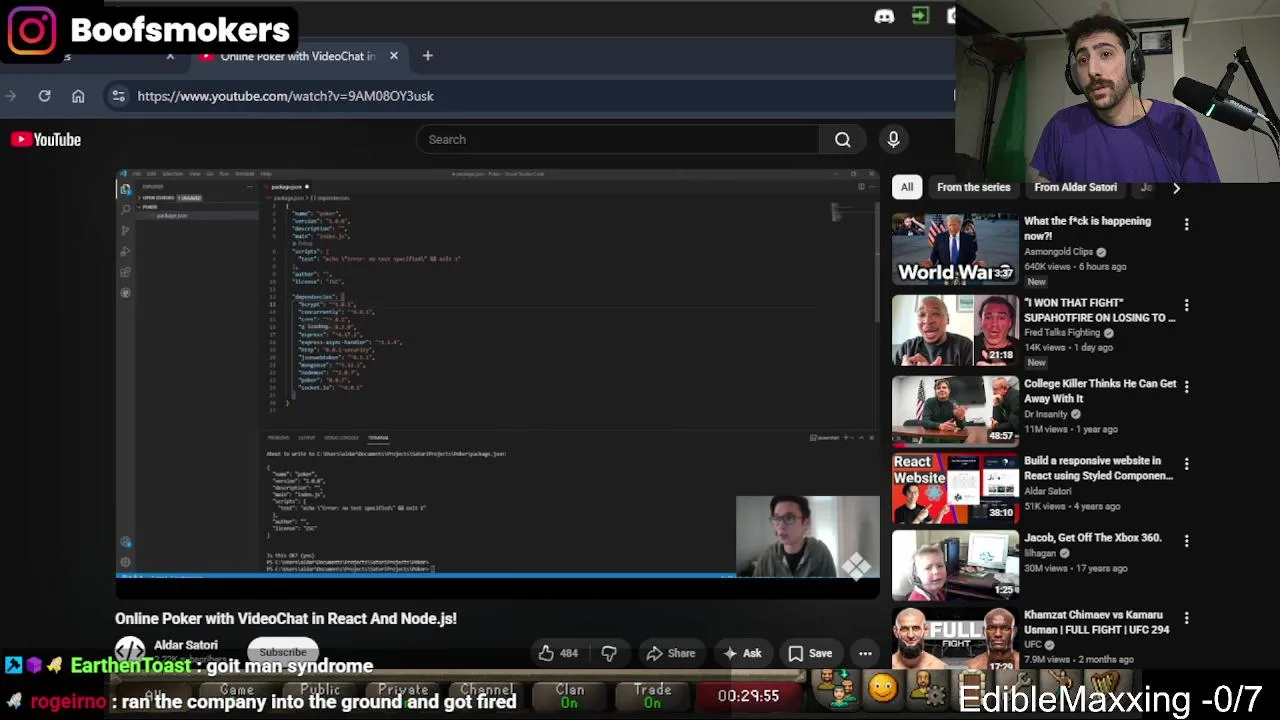The image size is (1280, 720).
Task: Open Build a responsive website in React title
Action: pos(1098,468)
